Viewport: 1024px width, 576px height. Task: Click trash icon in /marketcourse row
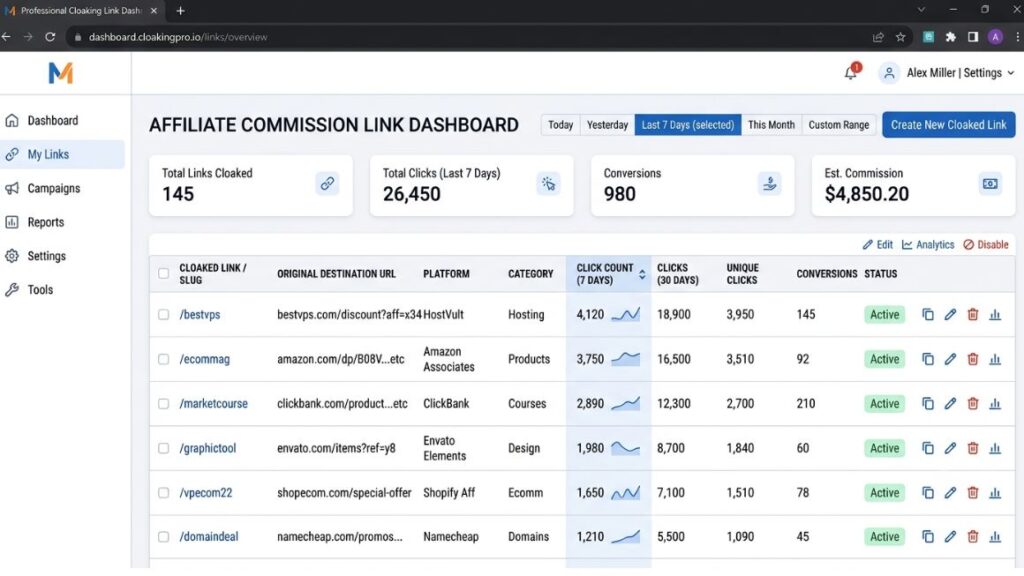972,404
